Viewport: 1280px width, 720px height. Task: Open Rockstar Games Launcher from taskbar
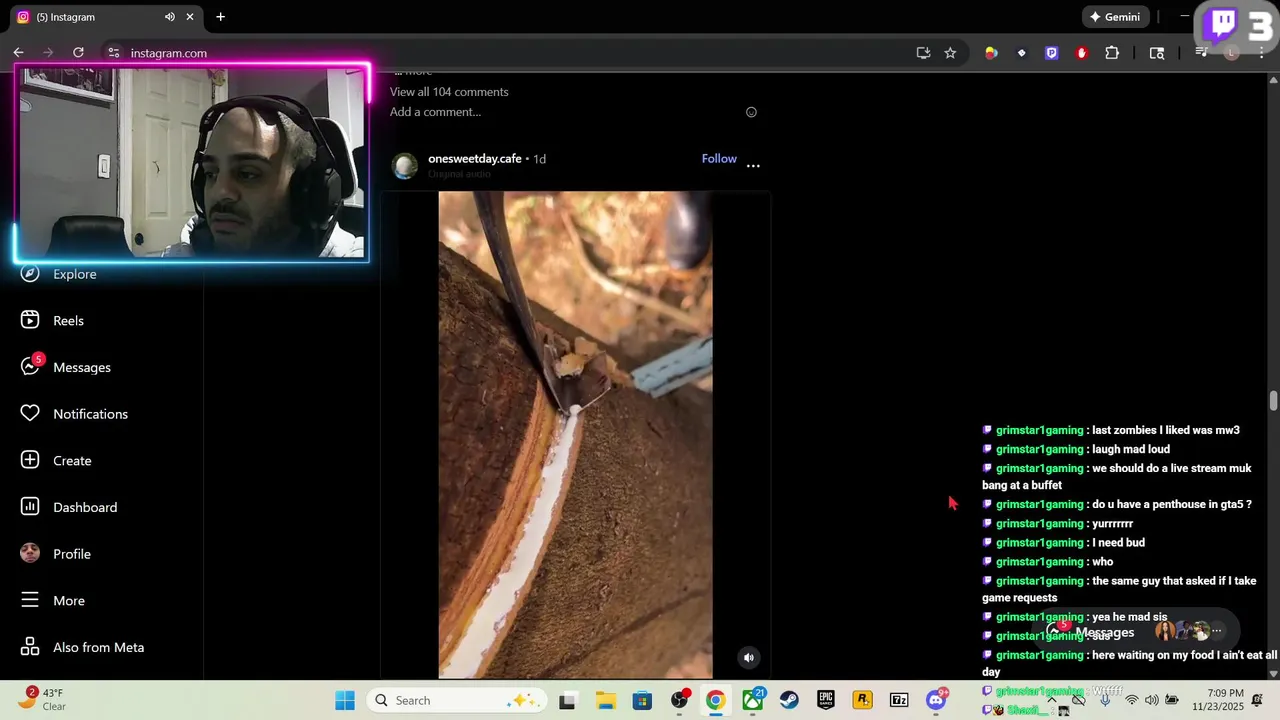(863, 700)
